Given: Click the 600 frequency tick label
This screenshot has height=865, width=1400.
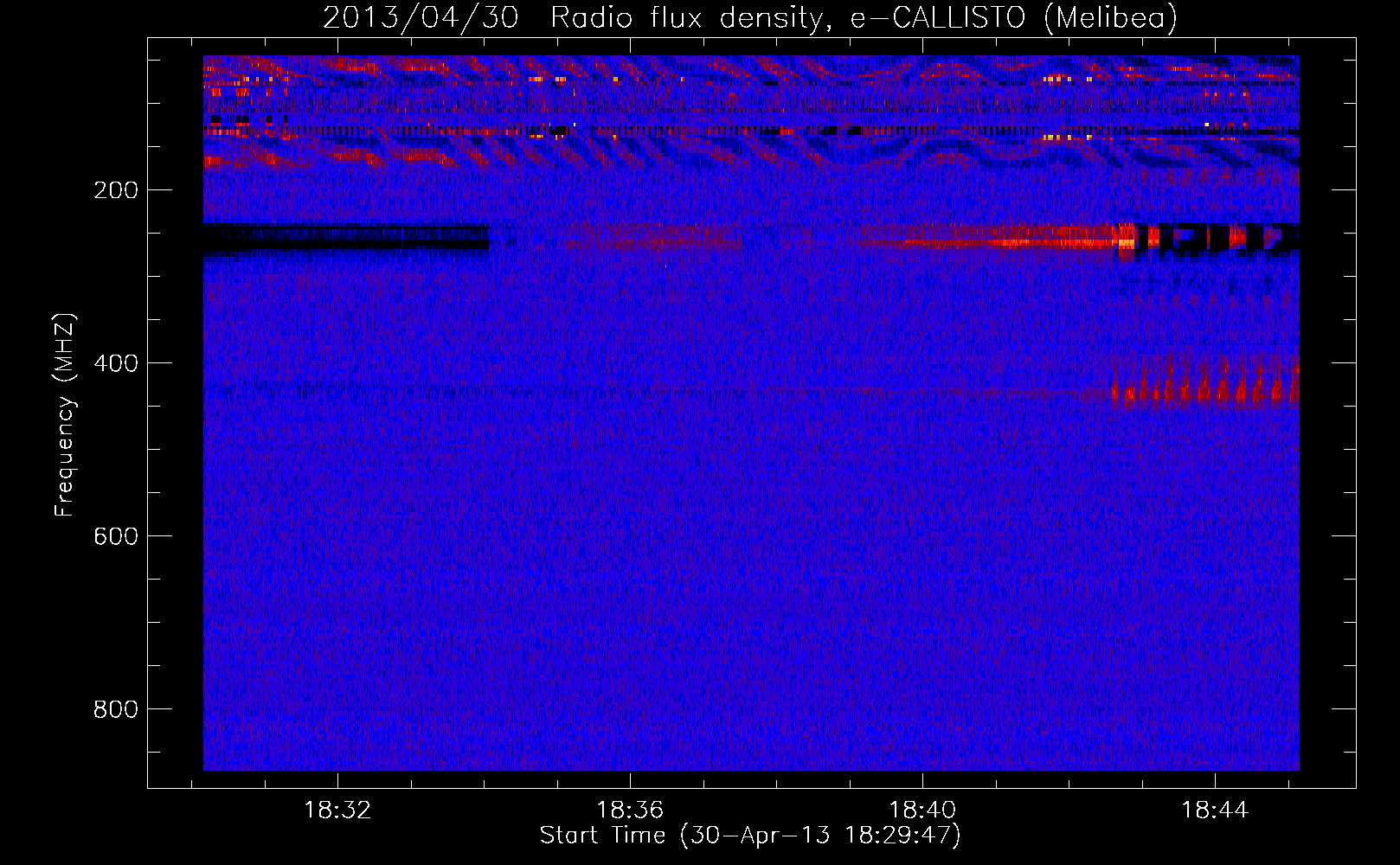Looking at the screenshot, I should click(116, 536).
